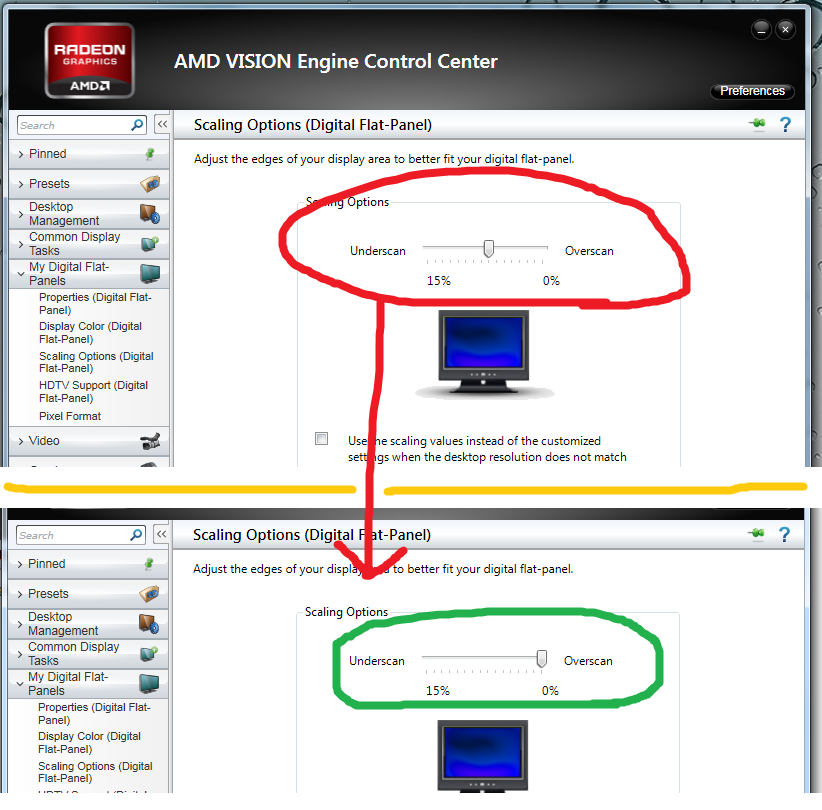Expand the upper Presets section

click(x=21, y=184)
